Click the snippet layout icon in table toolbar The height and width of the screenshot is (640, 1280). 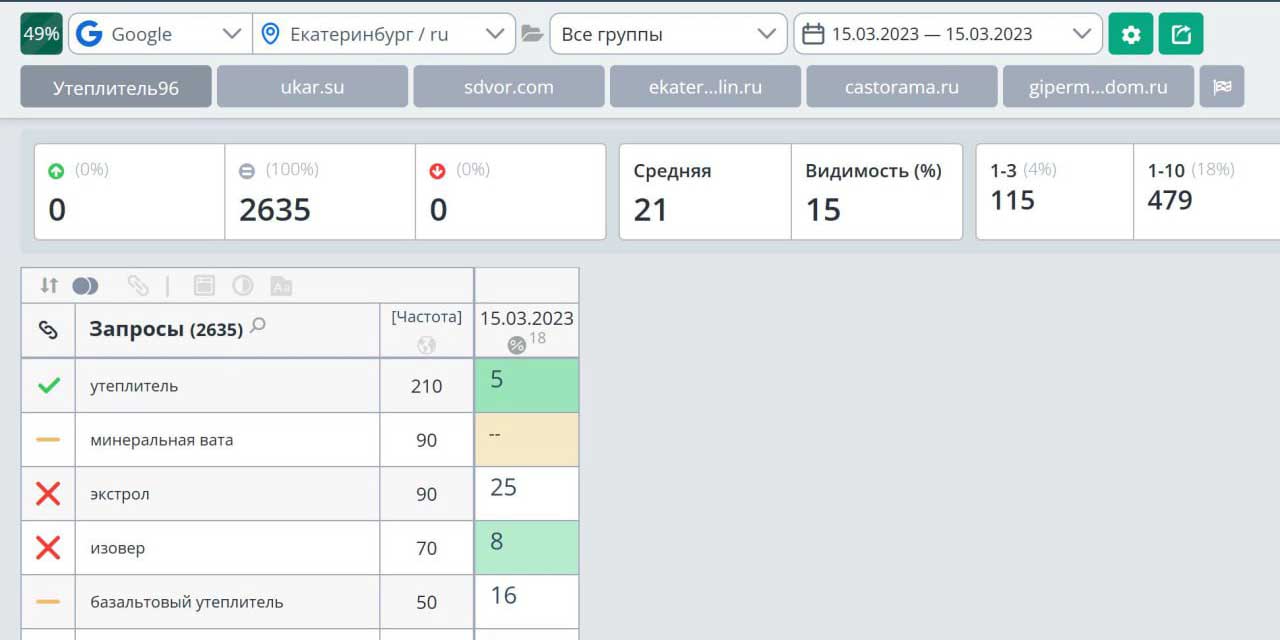coord(204,286)
